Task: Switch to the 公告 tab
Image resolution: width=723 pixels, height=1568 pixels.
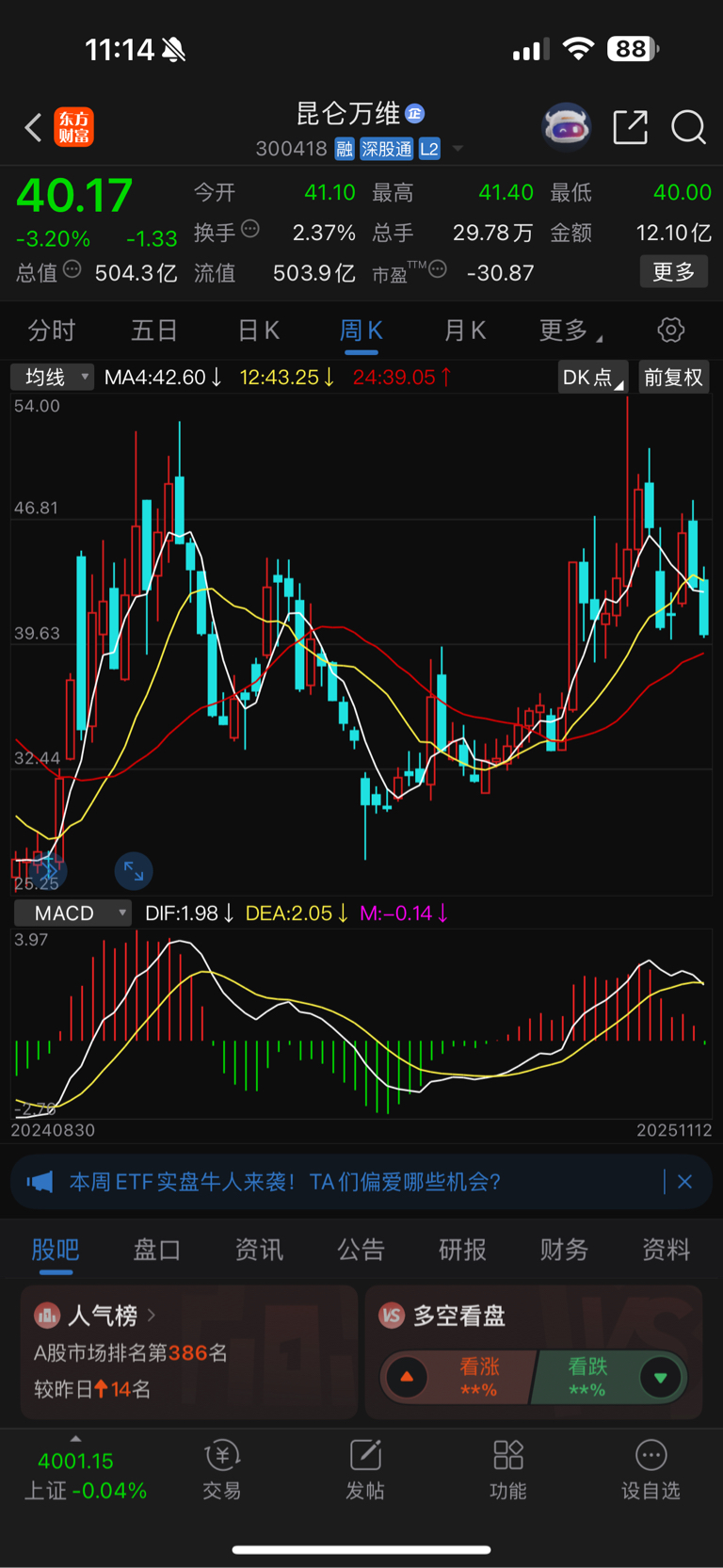Action: pyautogui.click(x=361, y=1250)
